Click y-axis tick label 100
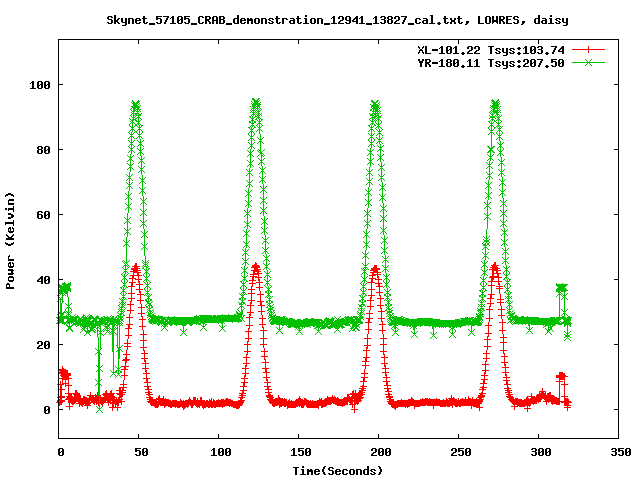This screenshot has height=480, width=640. [x=40, y=85]
